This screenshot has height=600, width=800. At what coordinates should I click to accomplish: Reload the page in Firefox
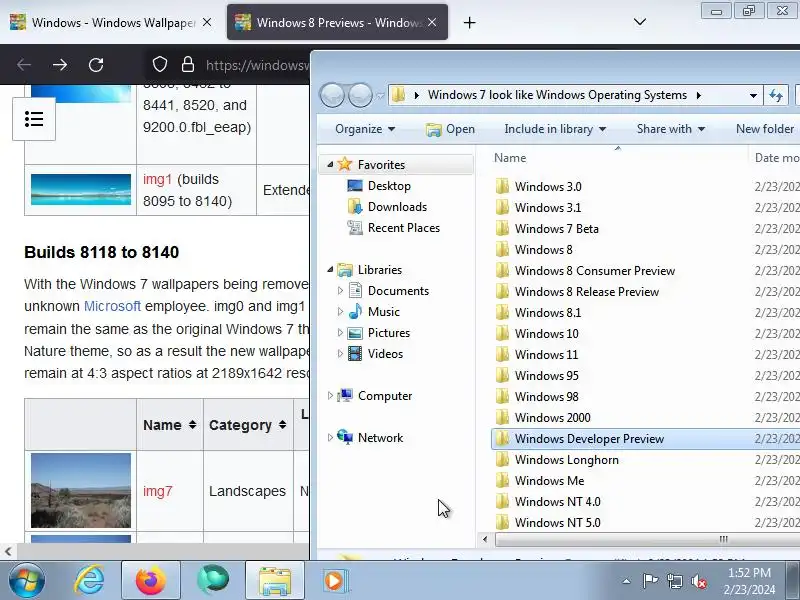point(96,65)
